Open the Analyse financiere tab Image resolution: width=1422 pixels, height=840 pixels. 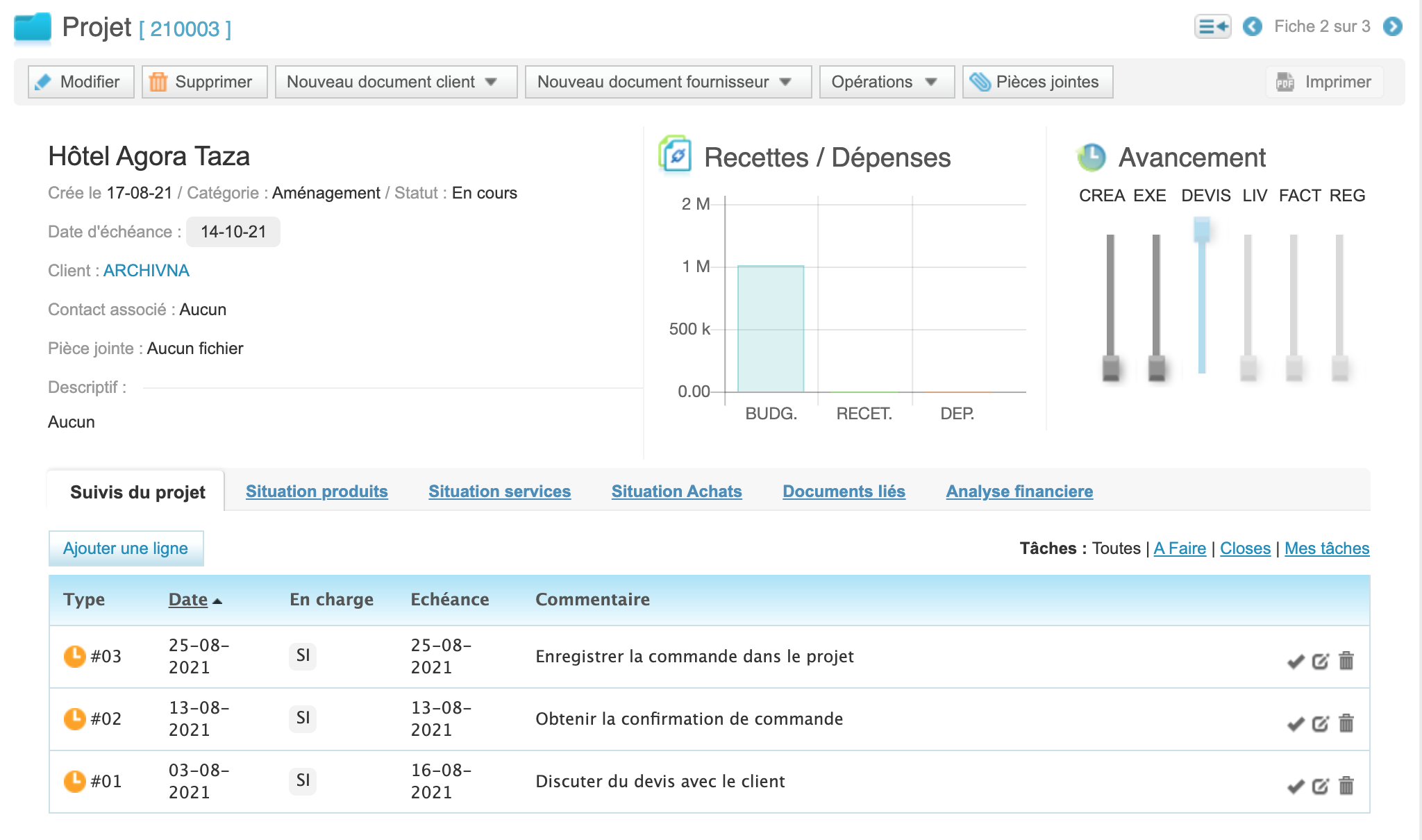click(1019, 492)
